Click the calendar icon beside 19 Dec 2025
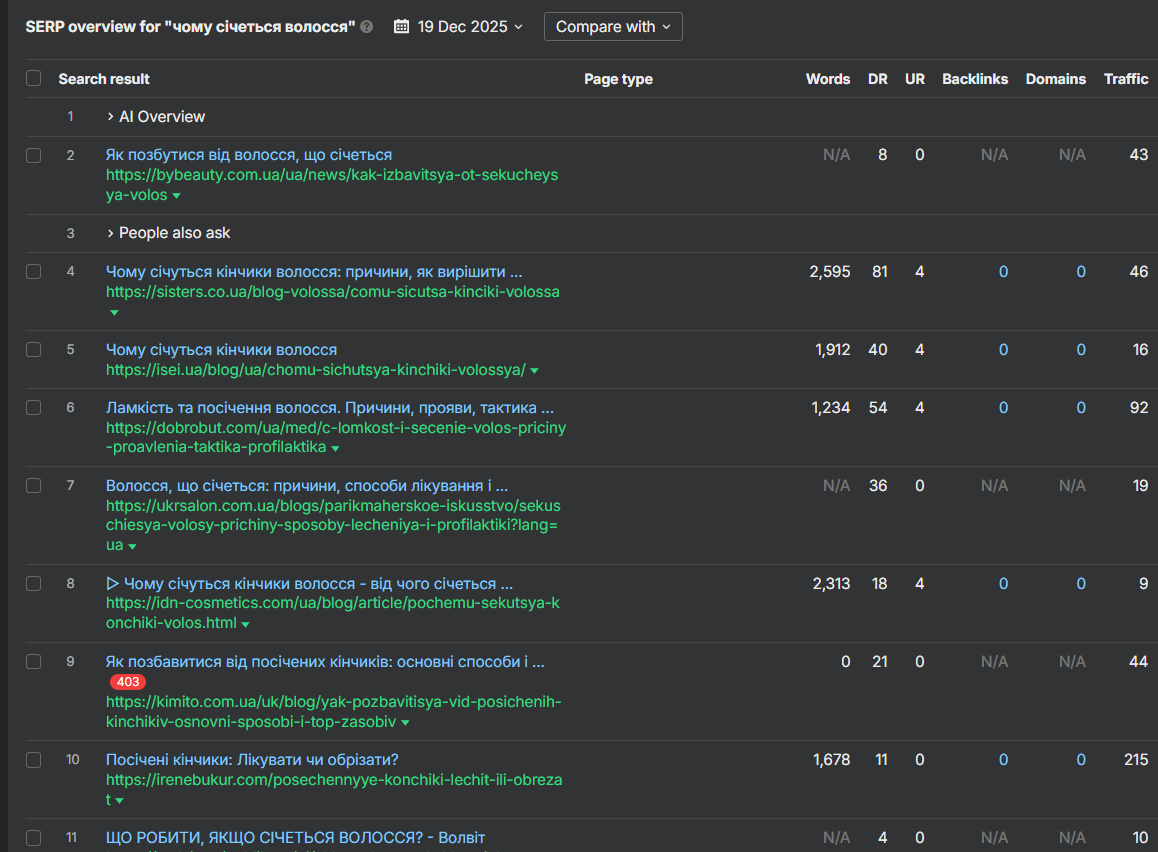 click(401, 27)
